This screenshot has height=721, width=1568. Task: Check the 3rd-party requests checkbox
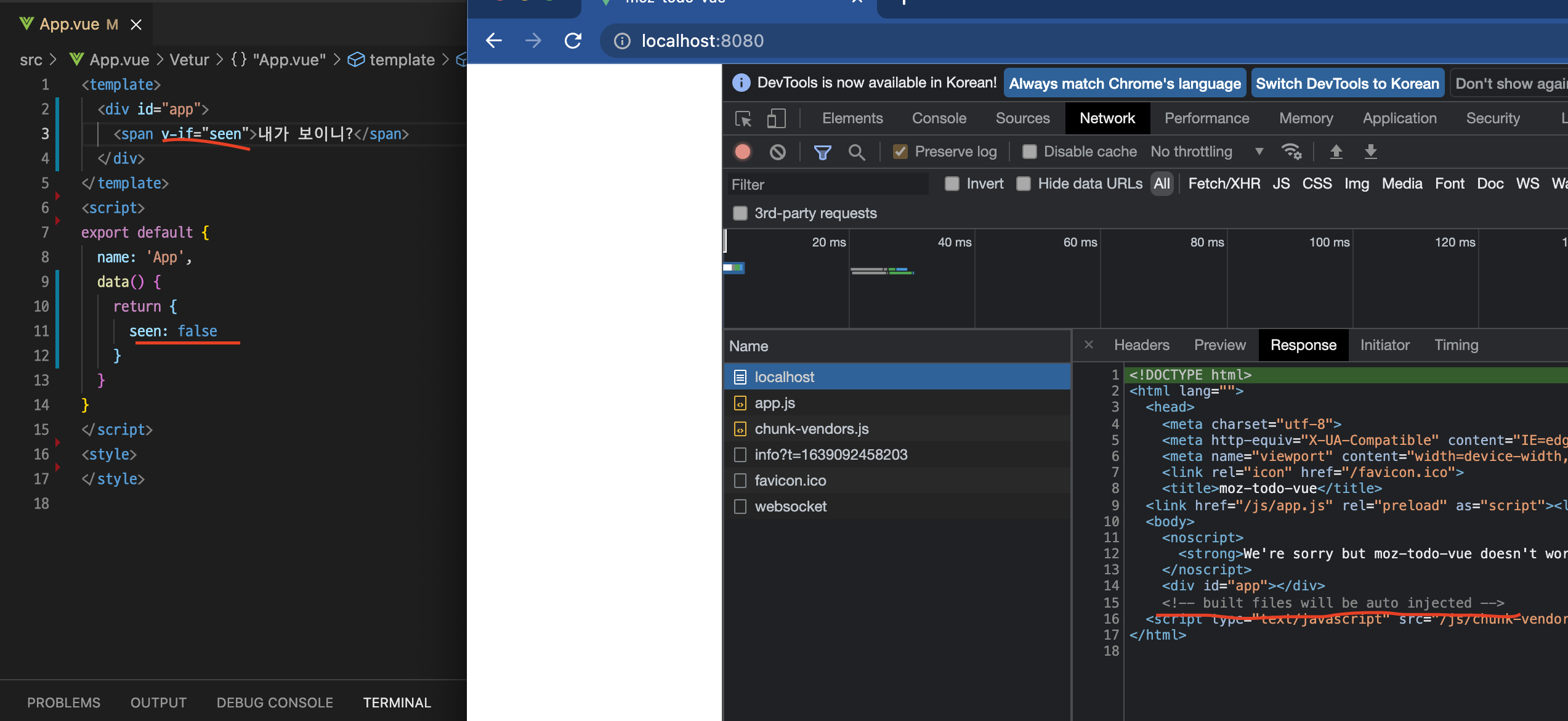click(740, 213)
